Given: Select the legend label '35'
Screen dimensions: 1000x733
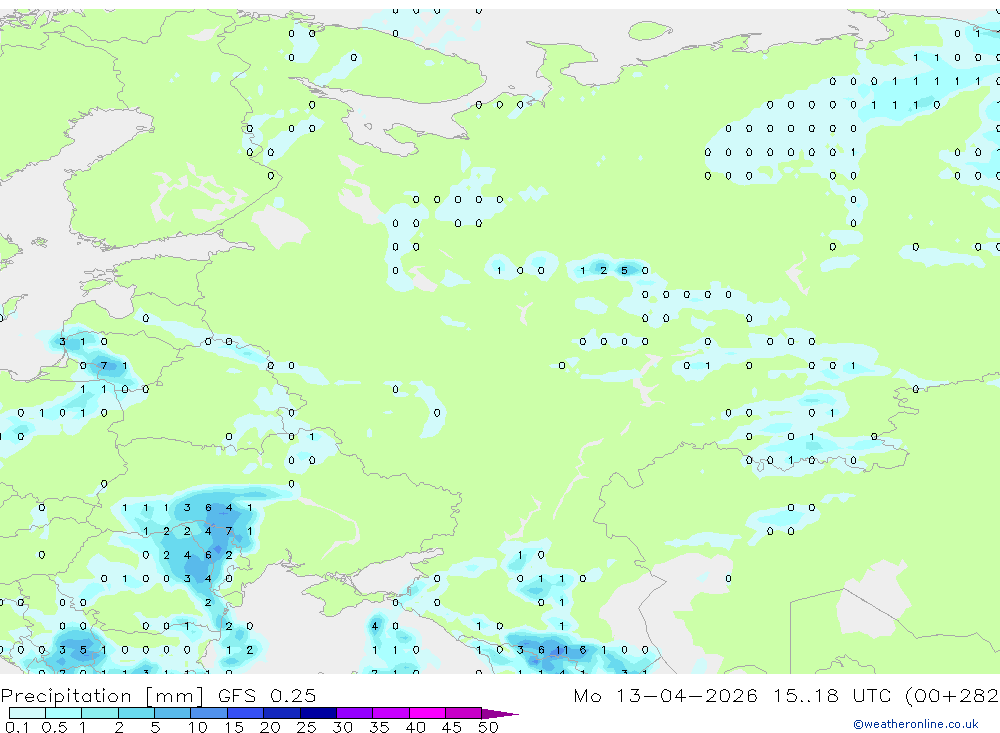Looking at the screenshot, I should 379,727.
